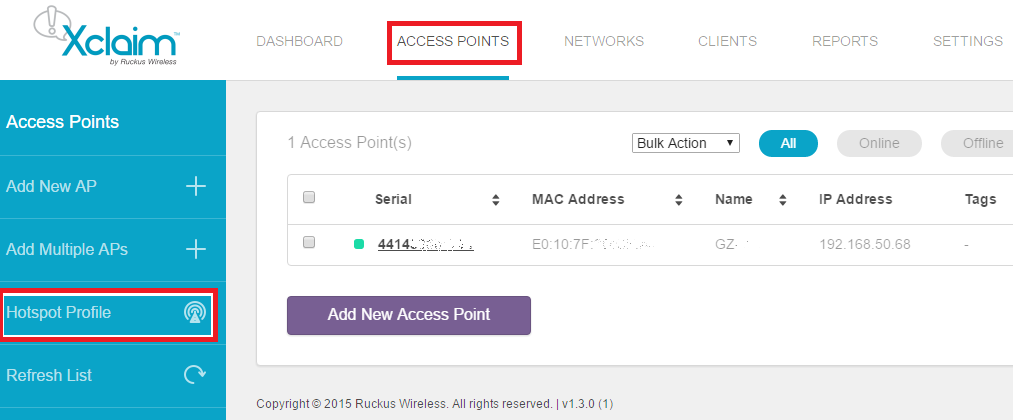Image resolution: width=1013 pixels, height=420 pixels.
Task: Open the access point serial number link
Action: coord(426,244)
